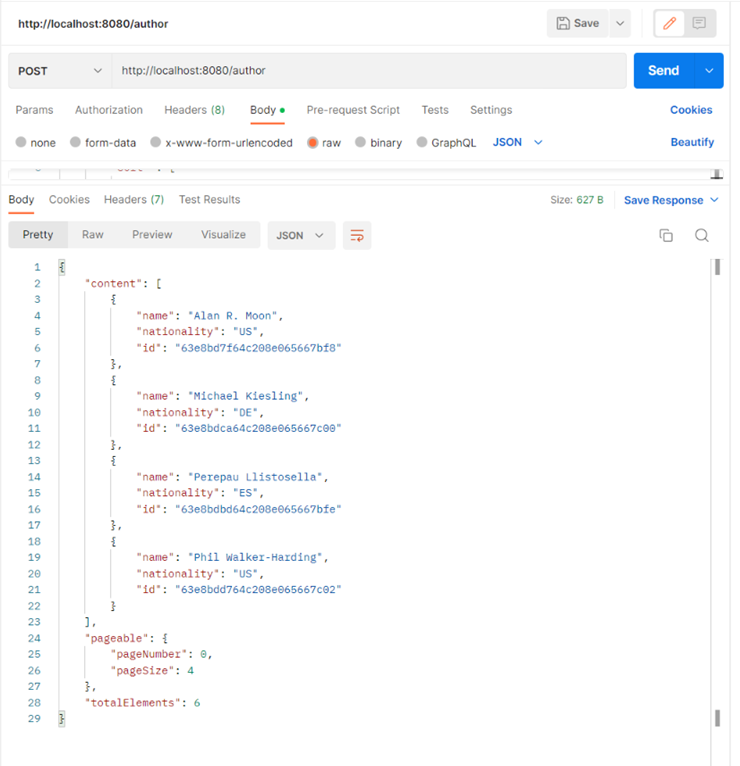Image resolution: width=740 pixels, height=766 pixels.
Task: Select the raw body type radio
Action: 313,143
